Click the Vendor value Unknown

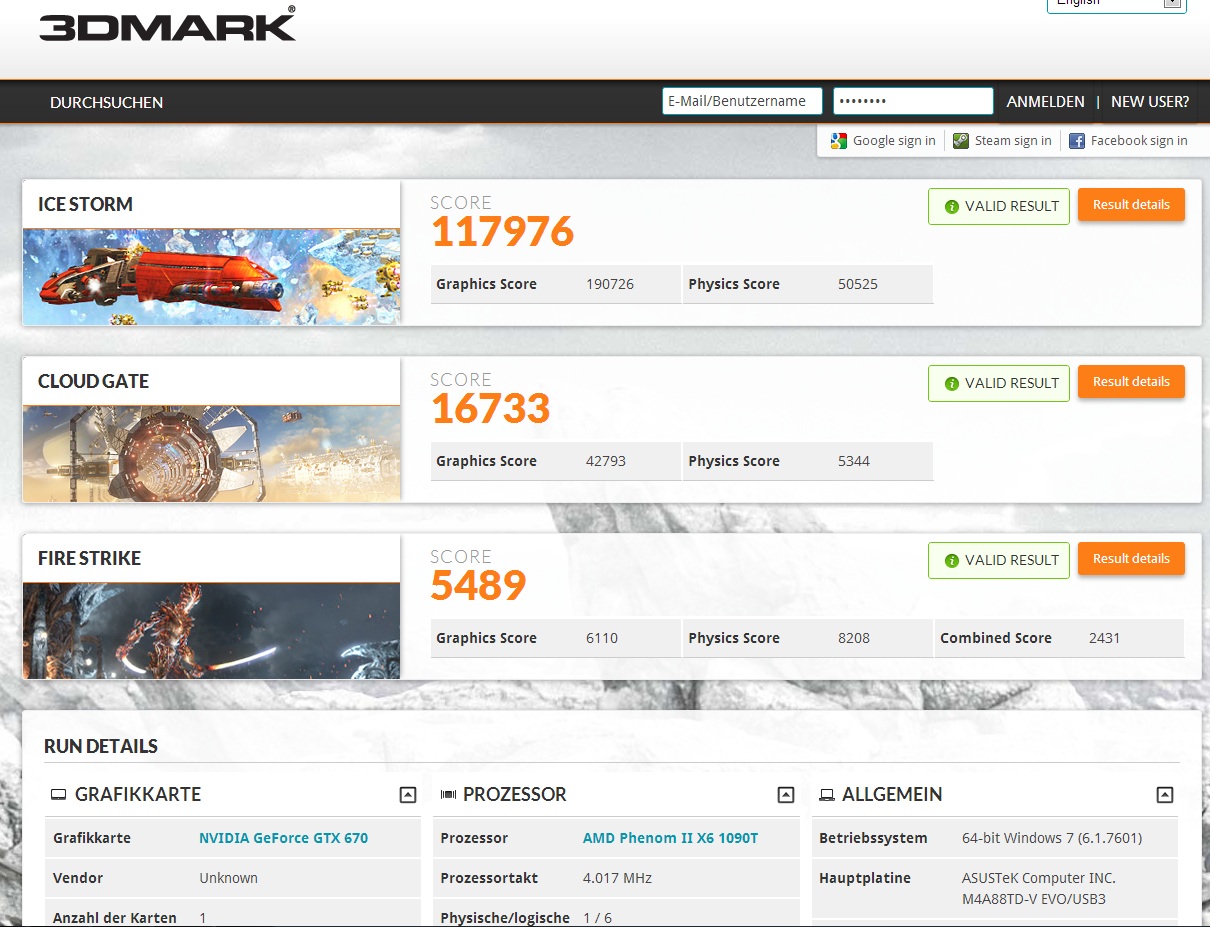click(x=229, y=878)
